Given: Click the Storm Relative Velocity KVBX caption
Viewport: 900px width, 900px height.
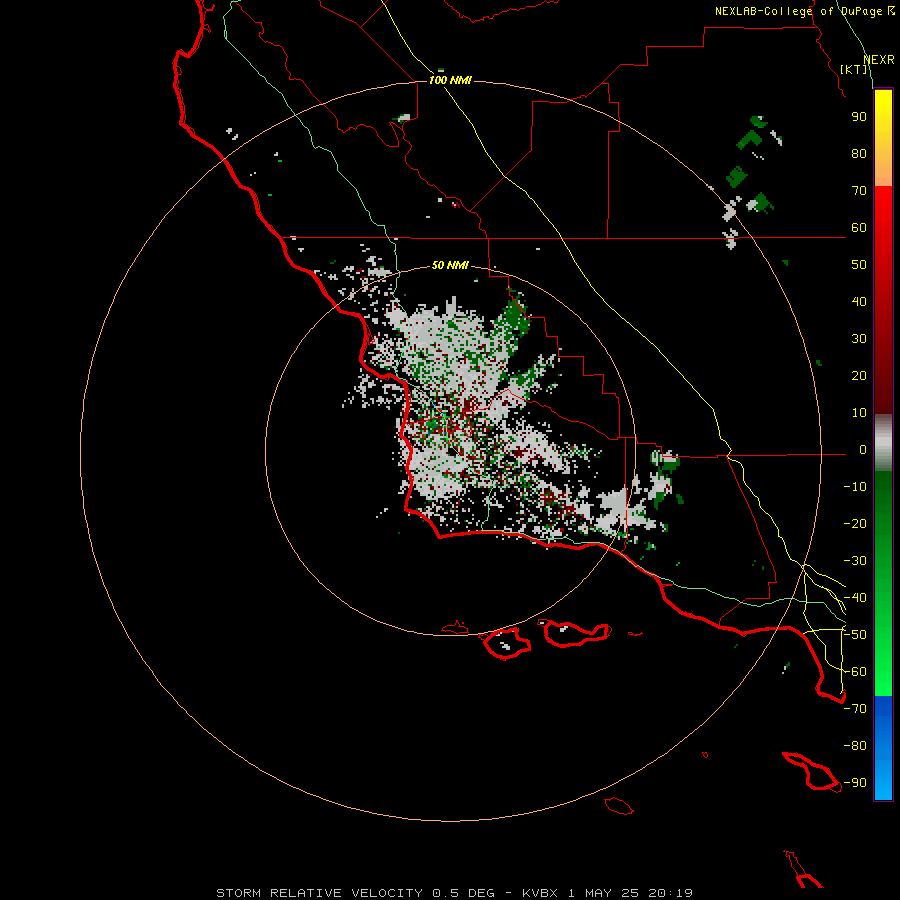Looking at the screenshot, I should tap(455, 893).
